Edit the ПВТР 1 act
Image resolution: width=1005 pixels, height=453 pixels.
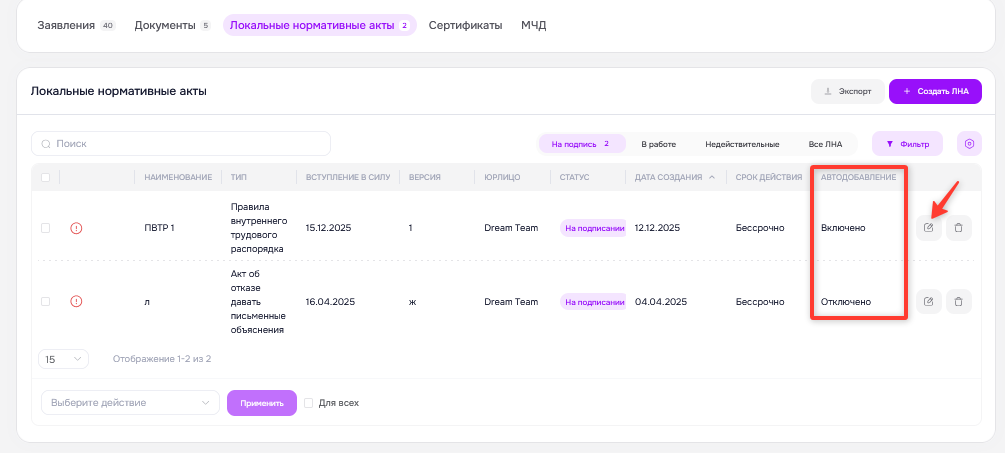pyautogui.click(x=929, y=228)
